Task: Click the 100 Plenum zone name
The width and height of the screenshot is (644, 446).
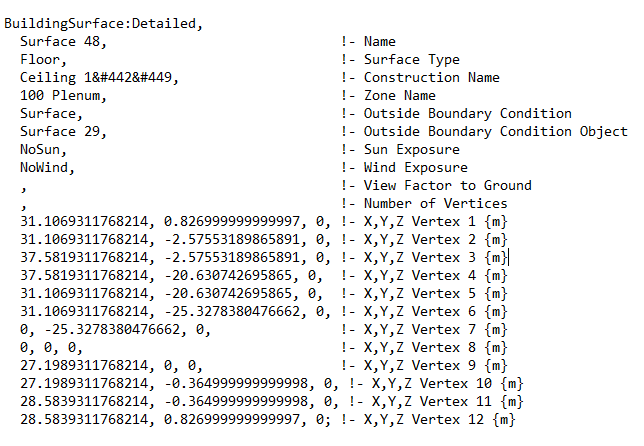Action: 63,96
